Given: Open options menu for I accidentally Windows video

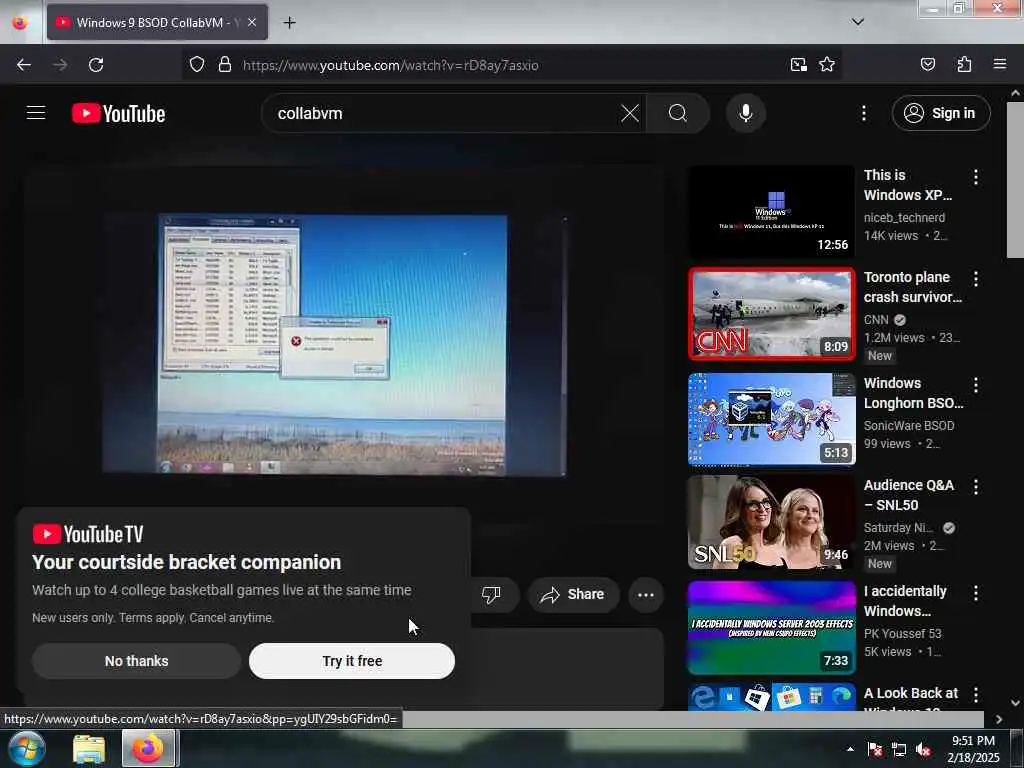Looking at the screenshot, I should point(975,593).
